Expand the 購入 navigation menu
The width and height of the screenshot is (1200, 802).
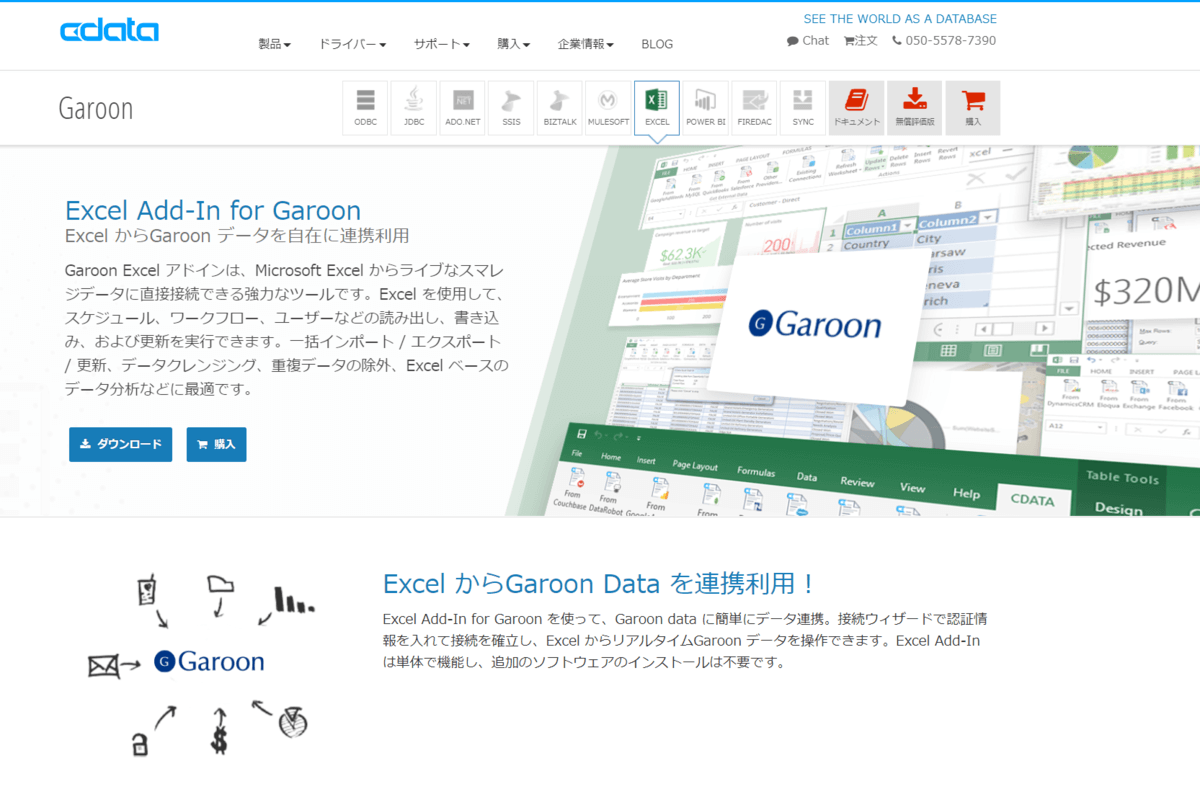[x=513, y=44]
